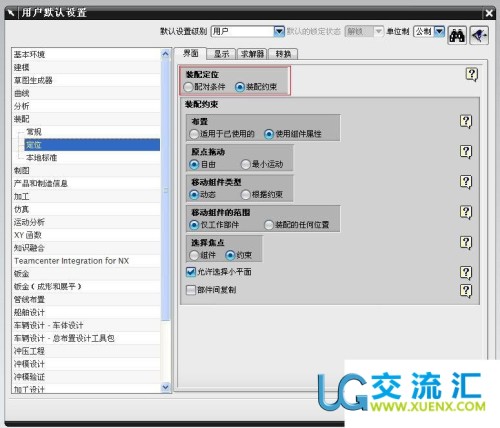
Task: Select Teamcenter Integration for NX entry
Action: [x=72, y=261]
